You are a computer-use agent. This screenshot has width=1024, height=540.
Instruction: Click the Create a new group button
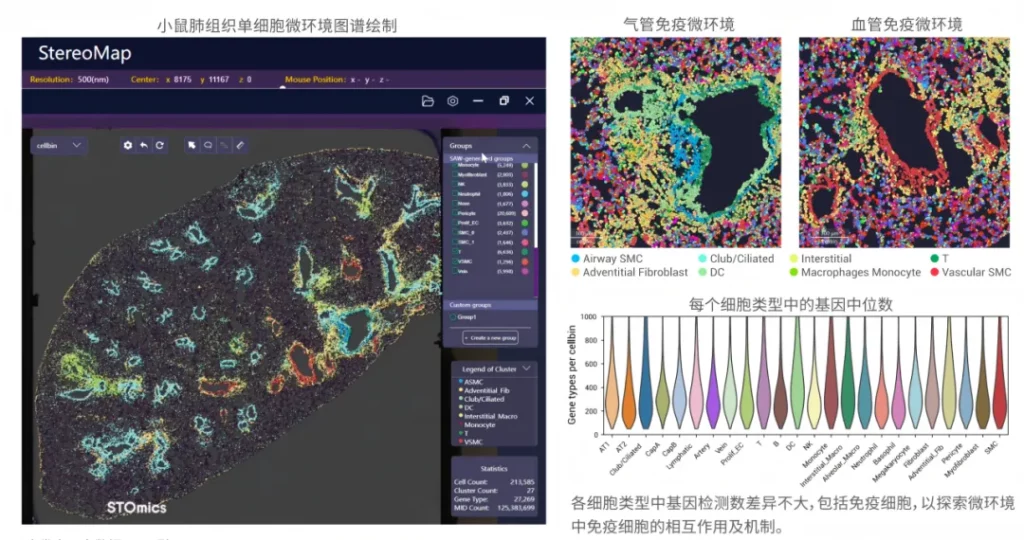click(x=489, y=338)
